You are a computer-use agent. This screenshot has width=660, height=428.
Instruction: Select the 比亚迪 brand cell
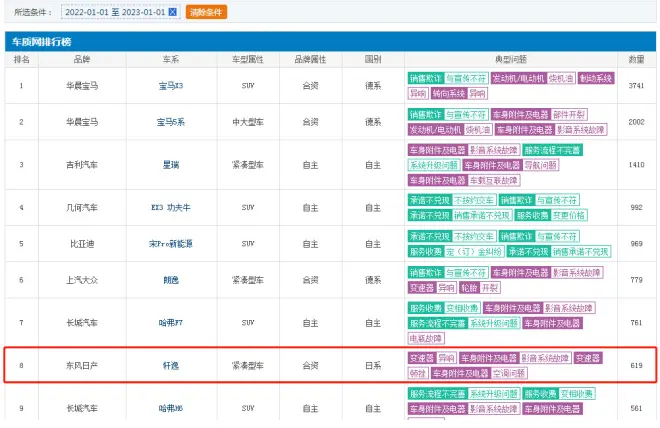click(x=82, y=244)
